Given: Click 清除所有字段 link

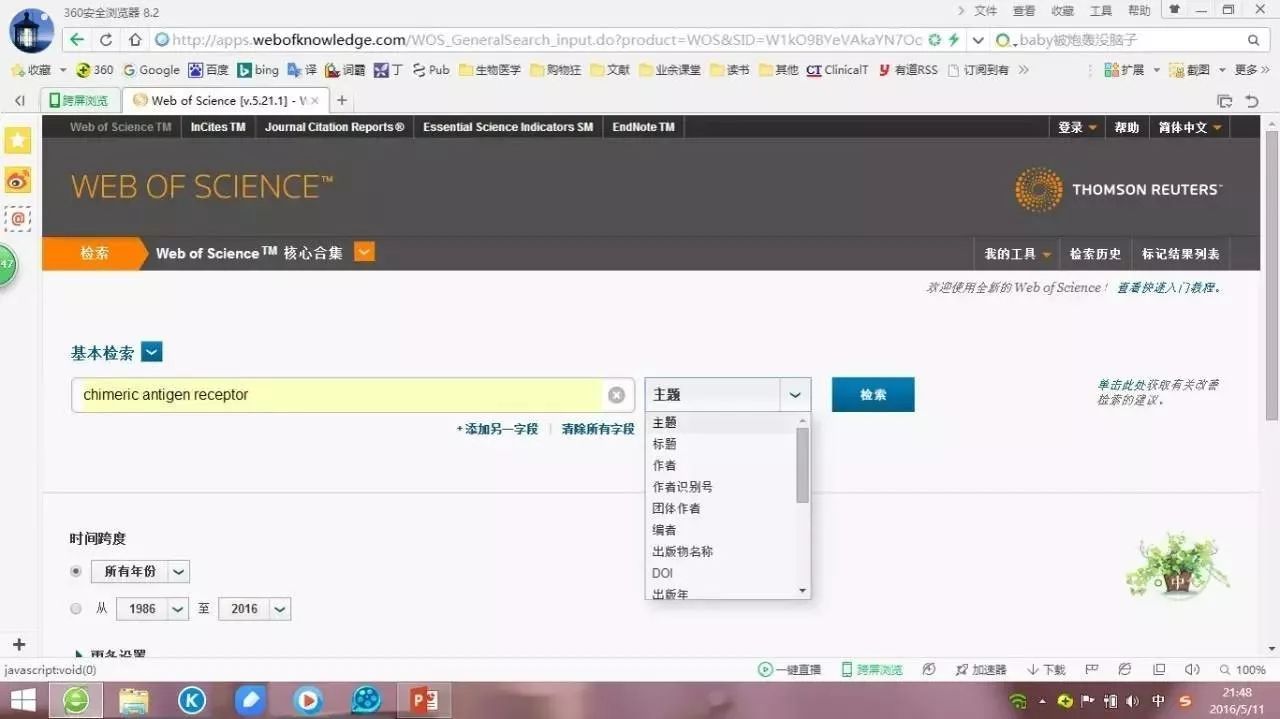Looking at the screenshot, I should [x=598, y=429].
